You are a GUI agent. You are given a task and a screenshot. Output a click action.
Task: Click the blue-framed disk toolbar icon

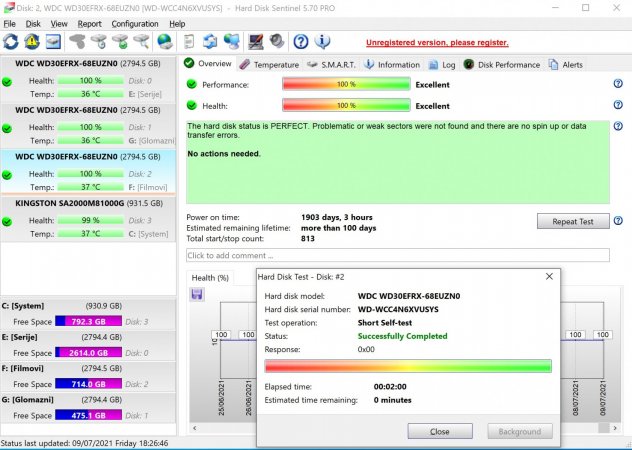53,42
